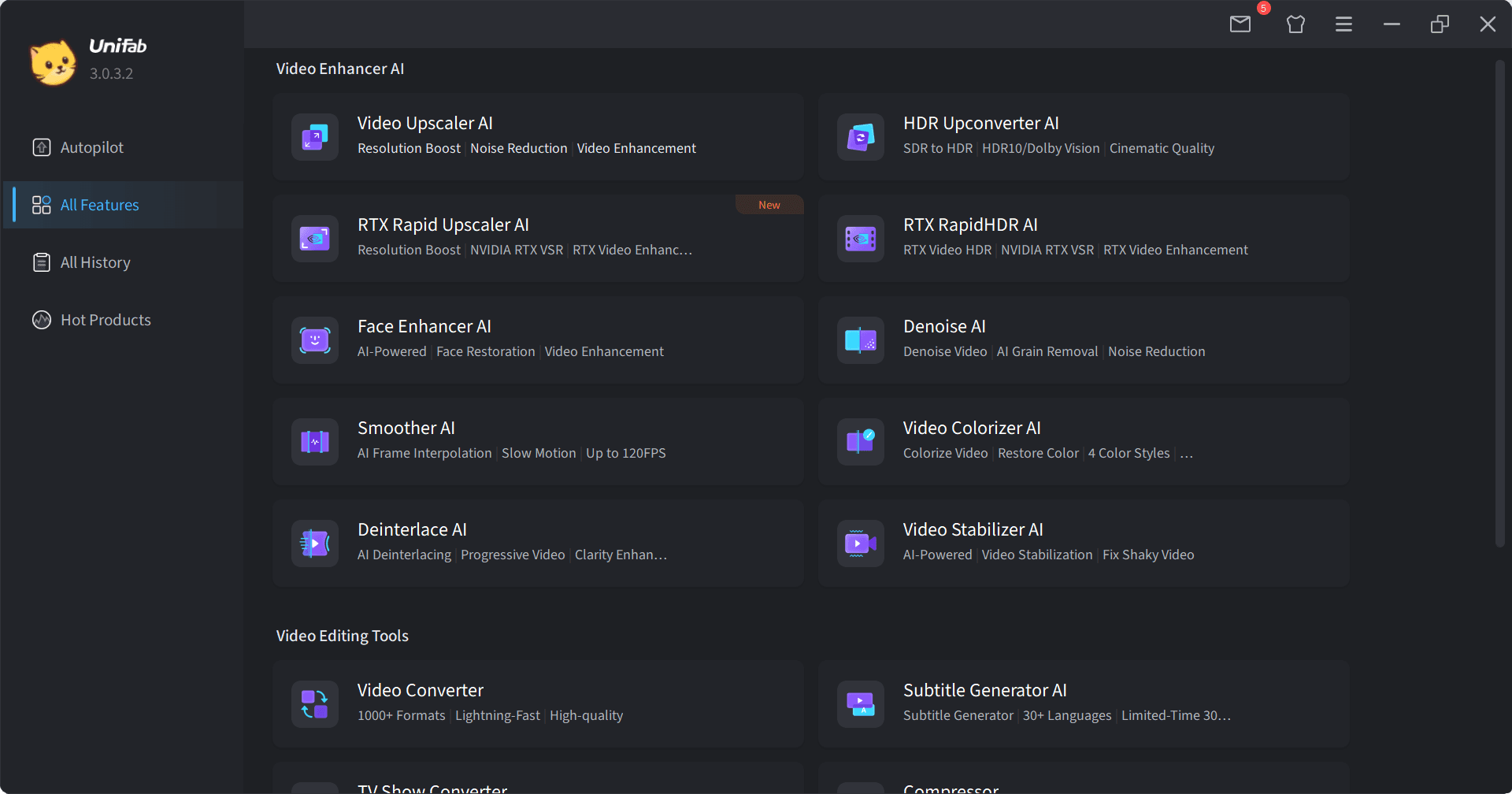Open the Video Converter icon

pyautogui.click(x=315, y=704)
